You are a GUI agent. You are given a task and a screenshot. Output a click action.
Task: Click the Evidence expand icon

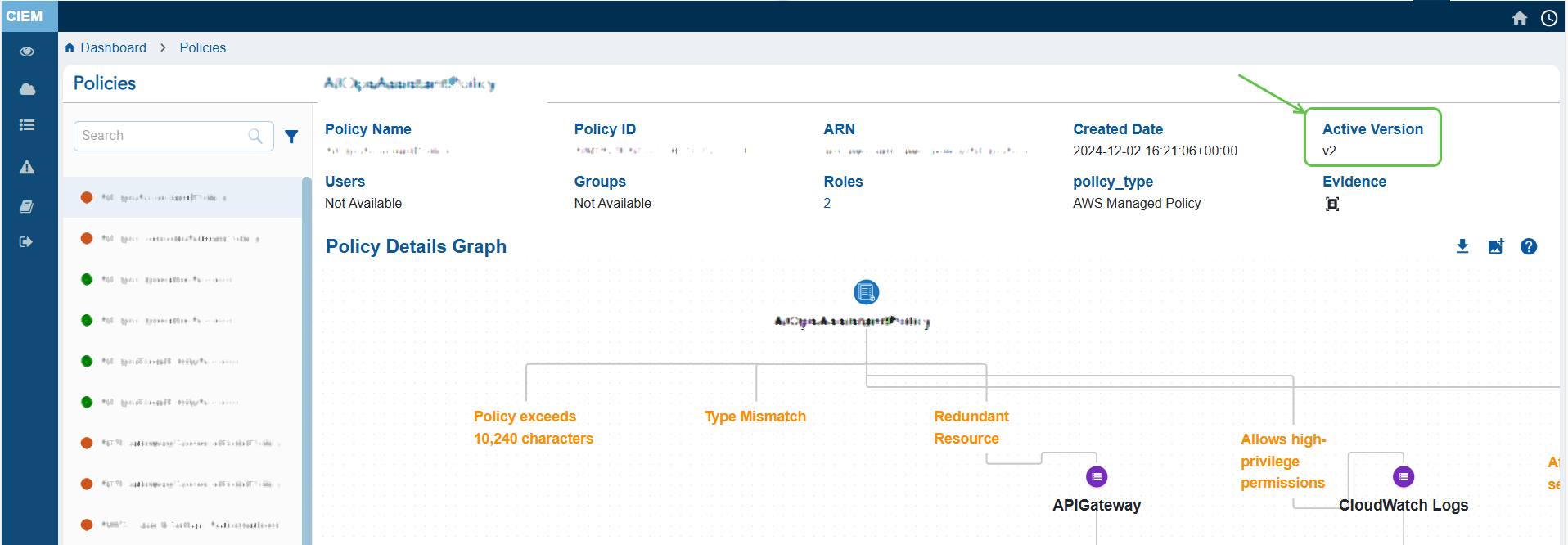tap(1332, 205)
